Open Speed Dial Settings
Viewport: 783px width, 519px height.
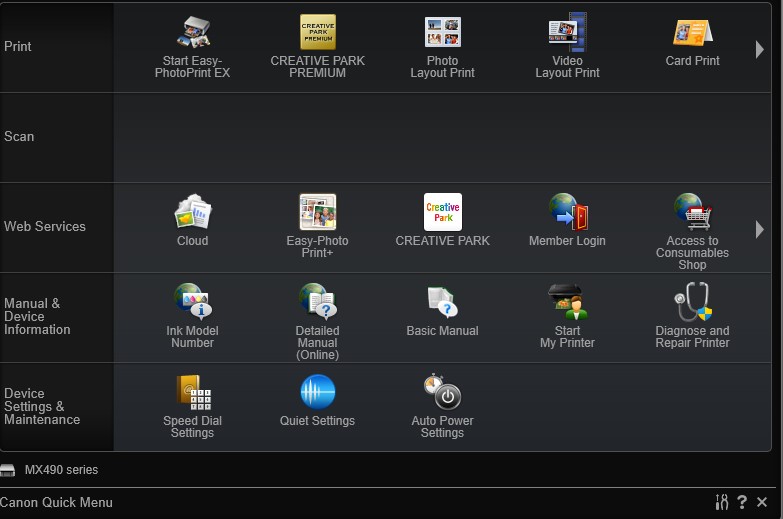click(x=192, y=392)
